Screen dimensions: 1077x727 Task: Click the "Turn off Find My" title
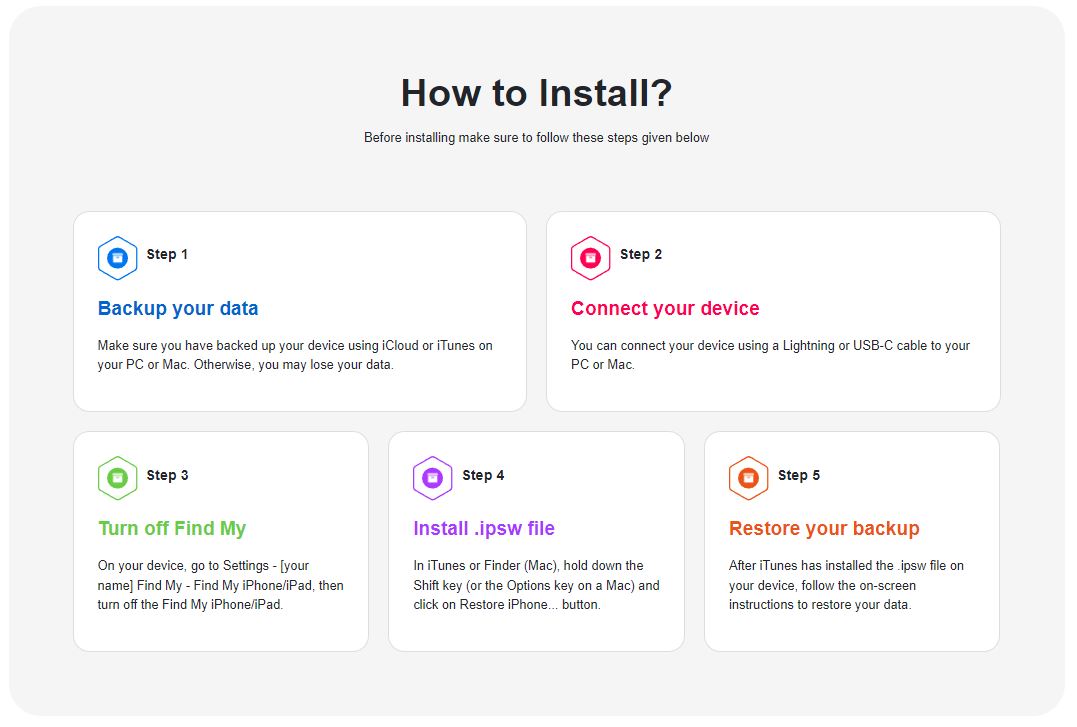172,528
